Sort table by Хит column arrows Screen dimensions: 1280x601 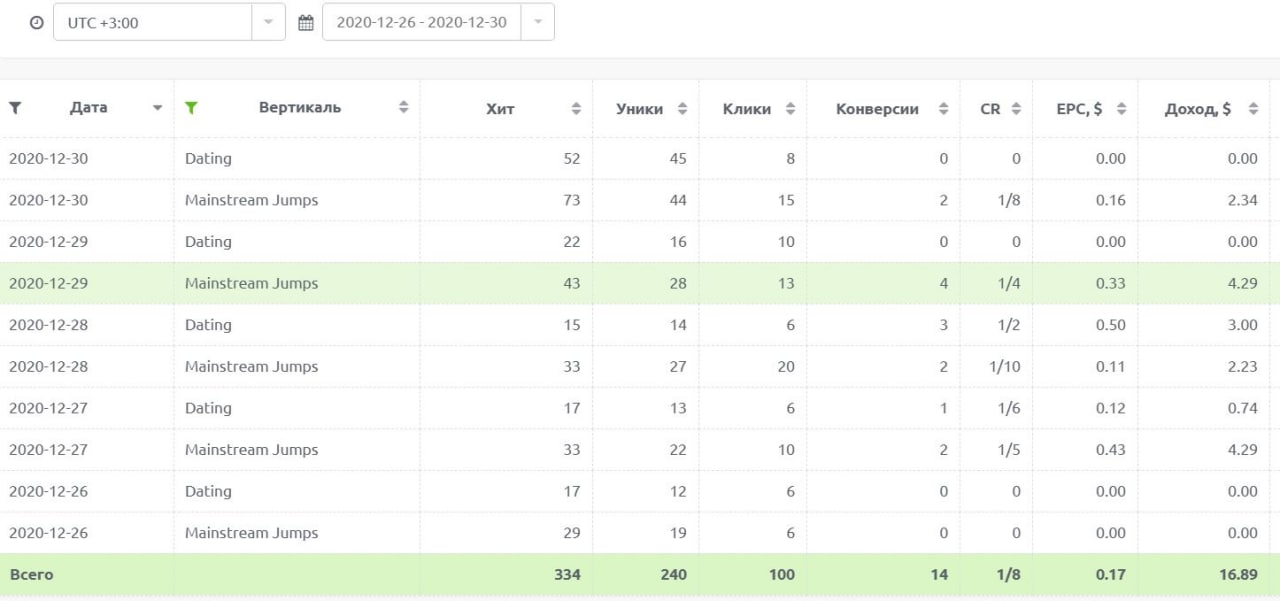[x=576, y=109]
